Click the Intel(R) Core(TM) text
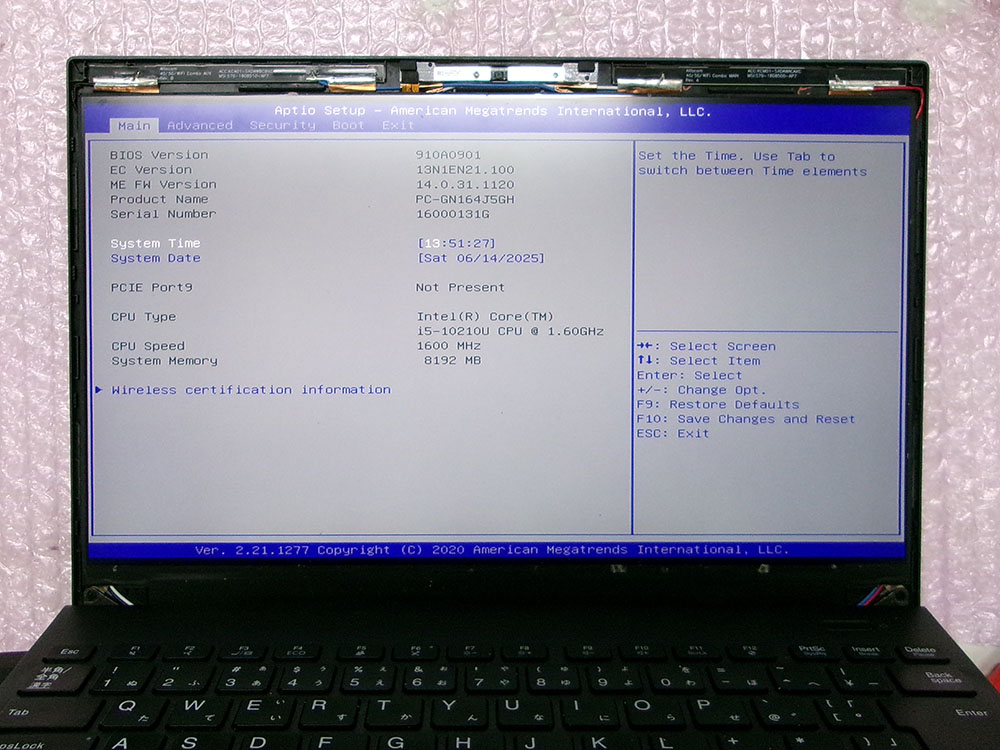Image resolution: width=1000 pixels, height=750 pixels. tap(485, 317)
